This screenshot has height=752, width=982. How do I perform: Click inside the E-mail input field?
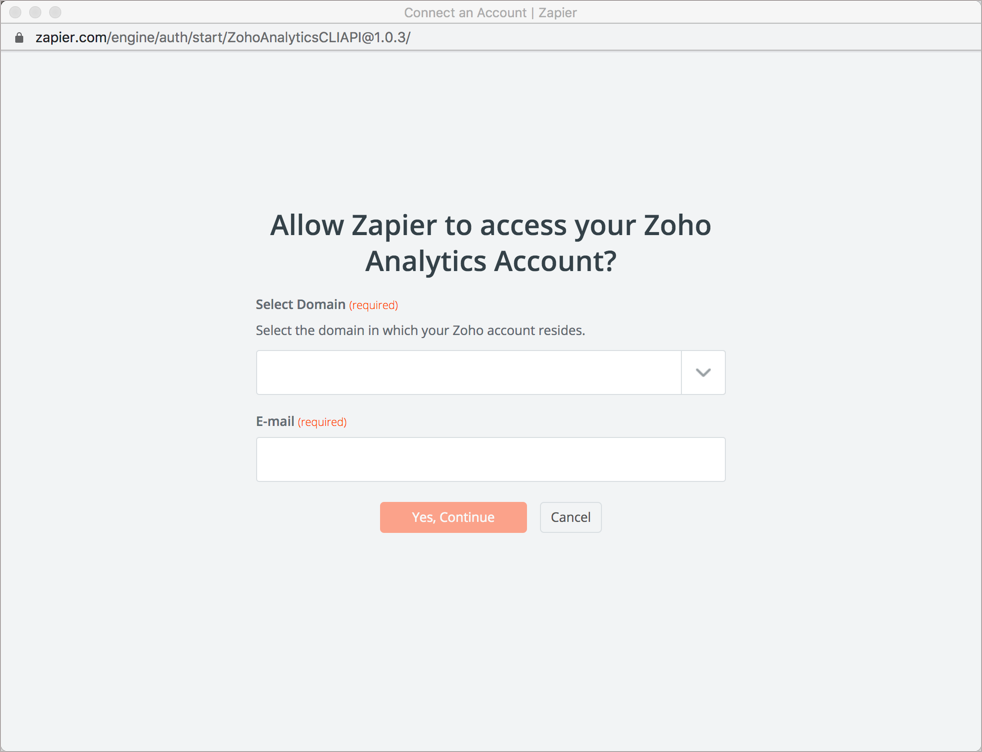[x=490, y=459]
